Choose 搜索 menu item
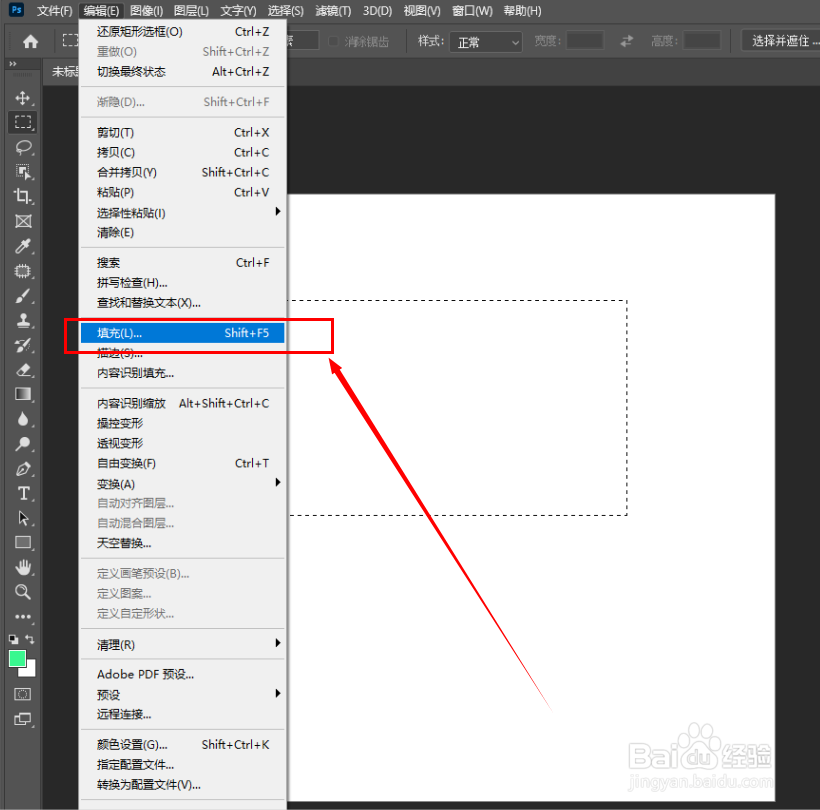 (183, 263)
